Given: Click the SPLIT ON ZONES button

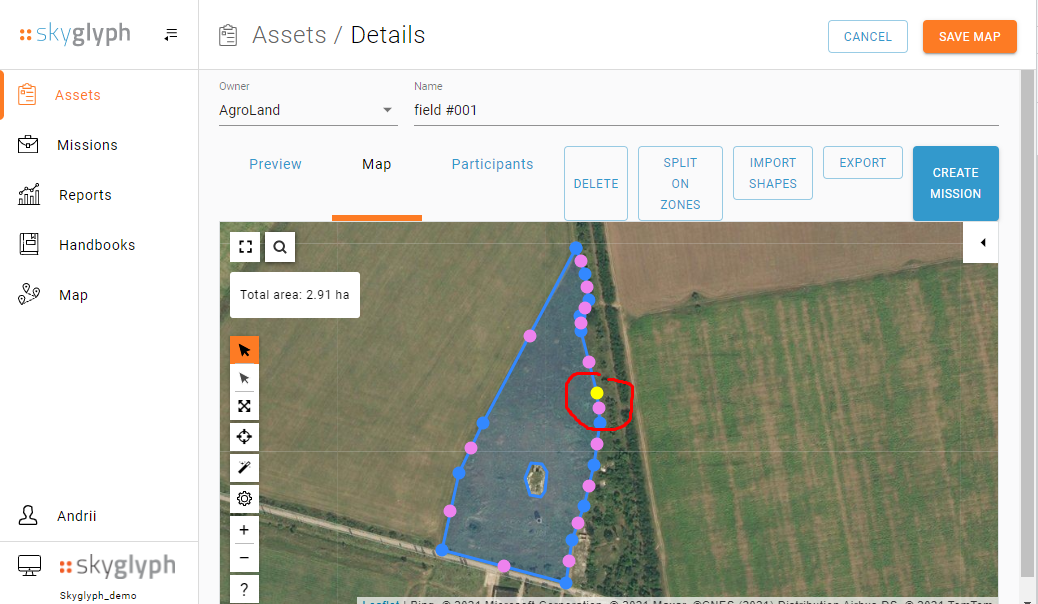Looking at the screenshot, I should (680, 183).
